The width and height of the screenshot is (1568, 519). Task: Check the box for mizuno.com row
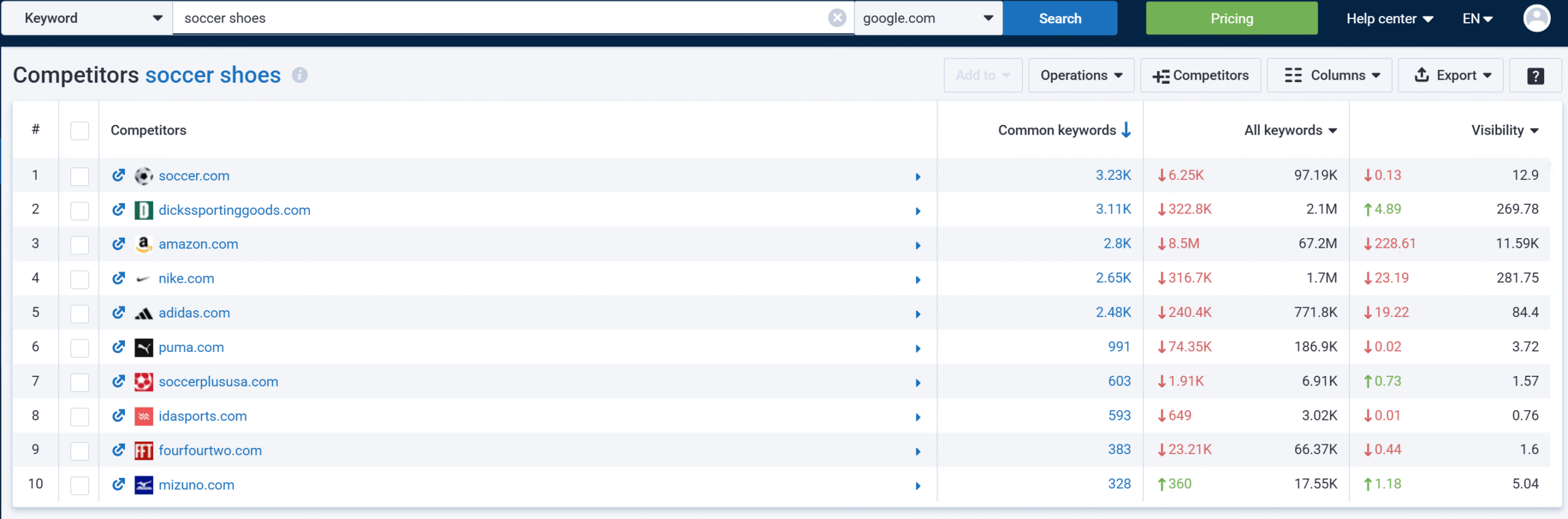pos(80,485)
